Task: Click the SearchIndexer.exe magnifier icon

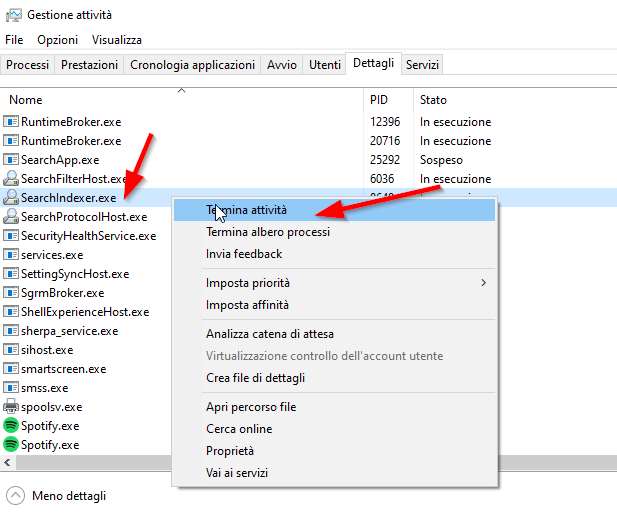Action: [x=11, y=198]
